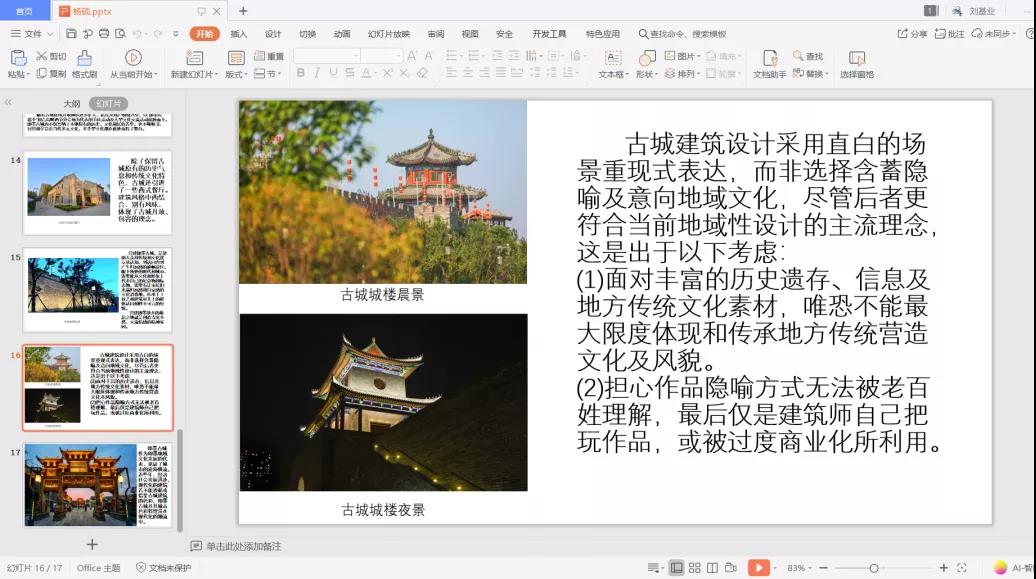Viewport: 1036px width, 579px height.
Task: Start slideshow from current slide icon
Action: pyautogui.click(x=132, y=58)
